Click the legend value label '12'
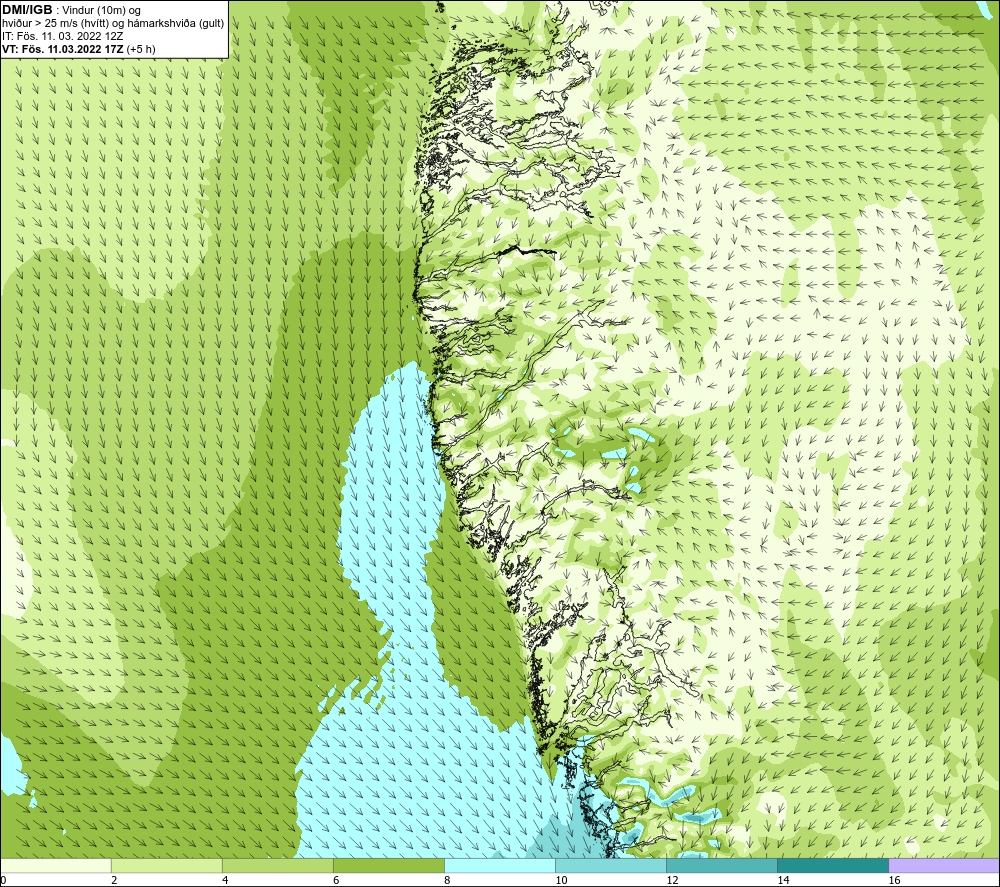This screenshot has height=887, width=1000. click(x=672, y=881)
